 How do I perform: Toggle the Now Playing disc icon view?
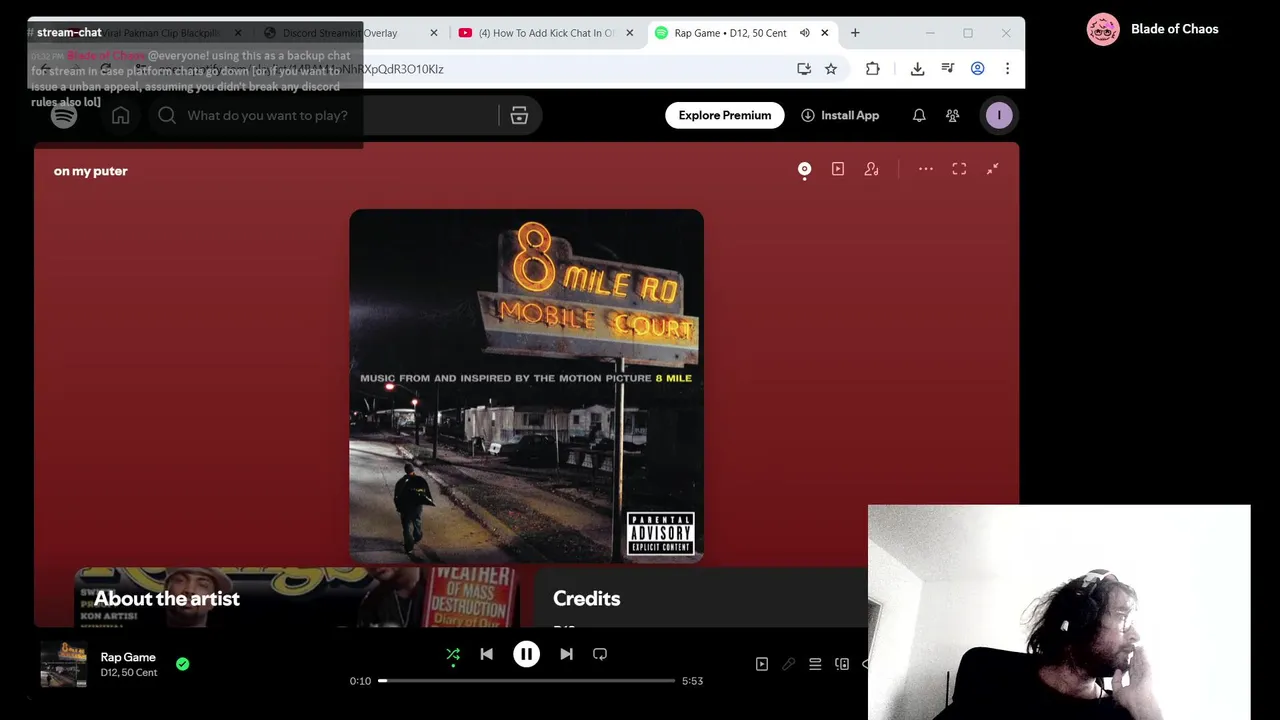point(804,169)
